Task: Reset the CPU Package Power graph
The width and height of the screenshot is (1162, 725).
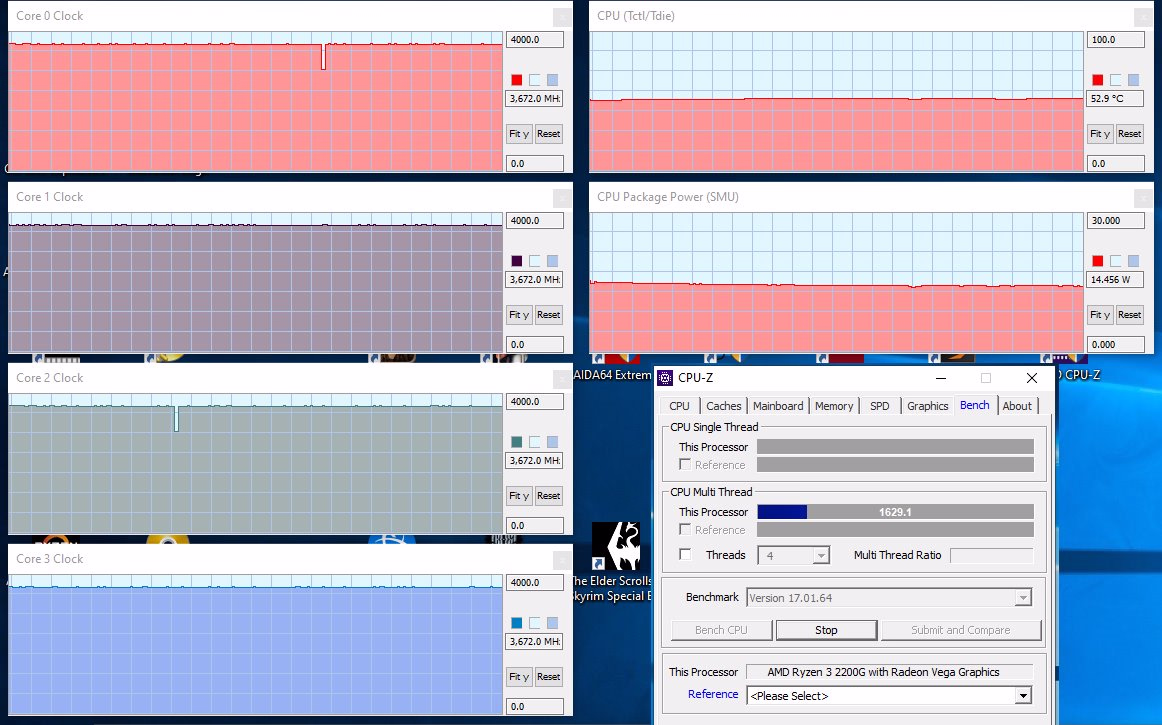Action: 1129,315
